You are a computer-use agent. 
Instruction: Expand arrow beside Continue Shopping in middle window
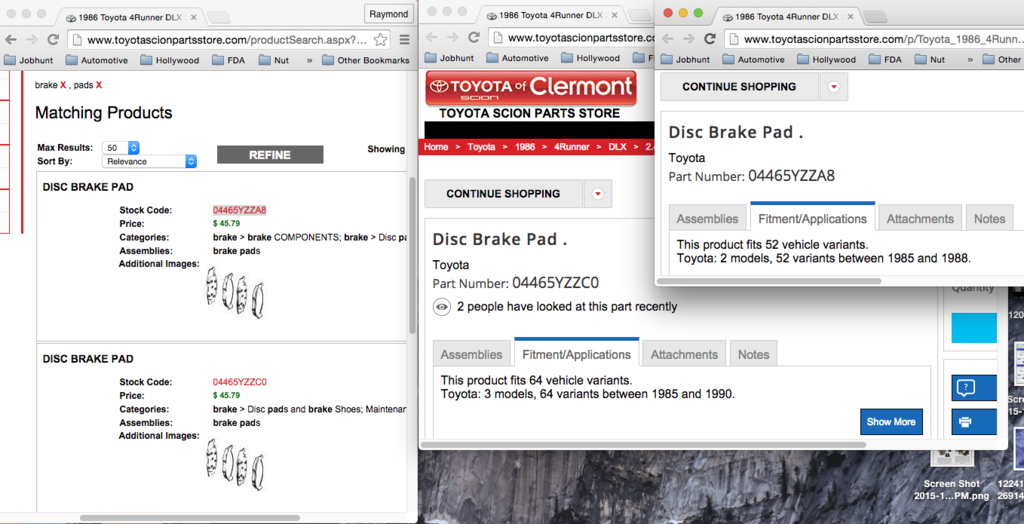point(598,193)
